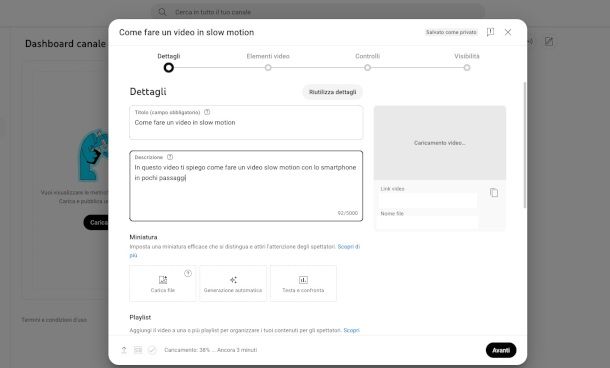Click the Descrizione text area

(x=246, y=186)
